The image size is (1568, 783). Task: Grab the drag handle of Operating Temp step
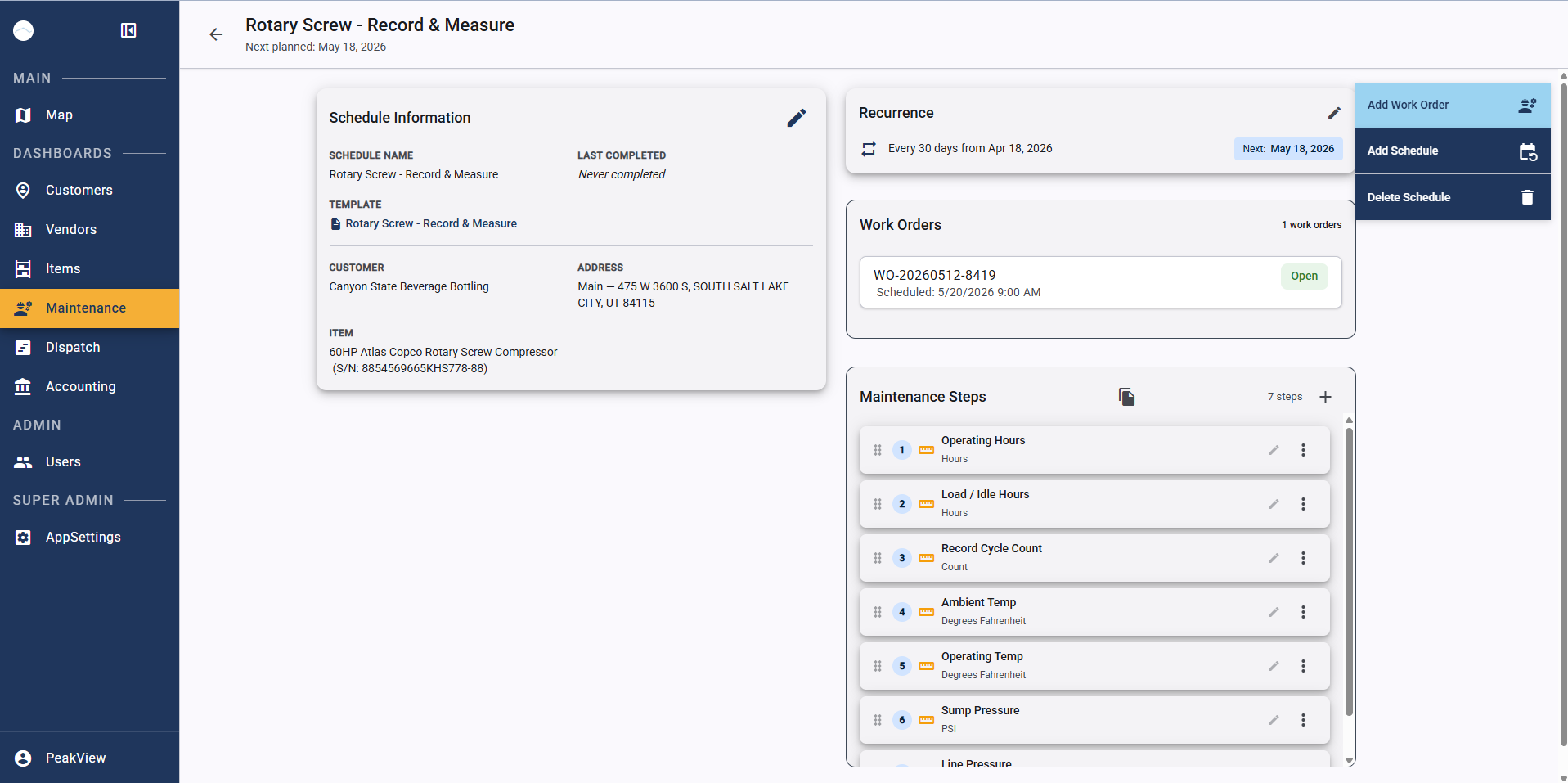click(878, 666)
